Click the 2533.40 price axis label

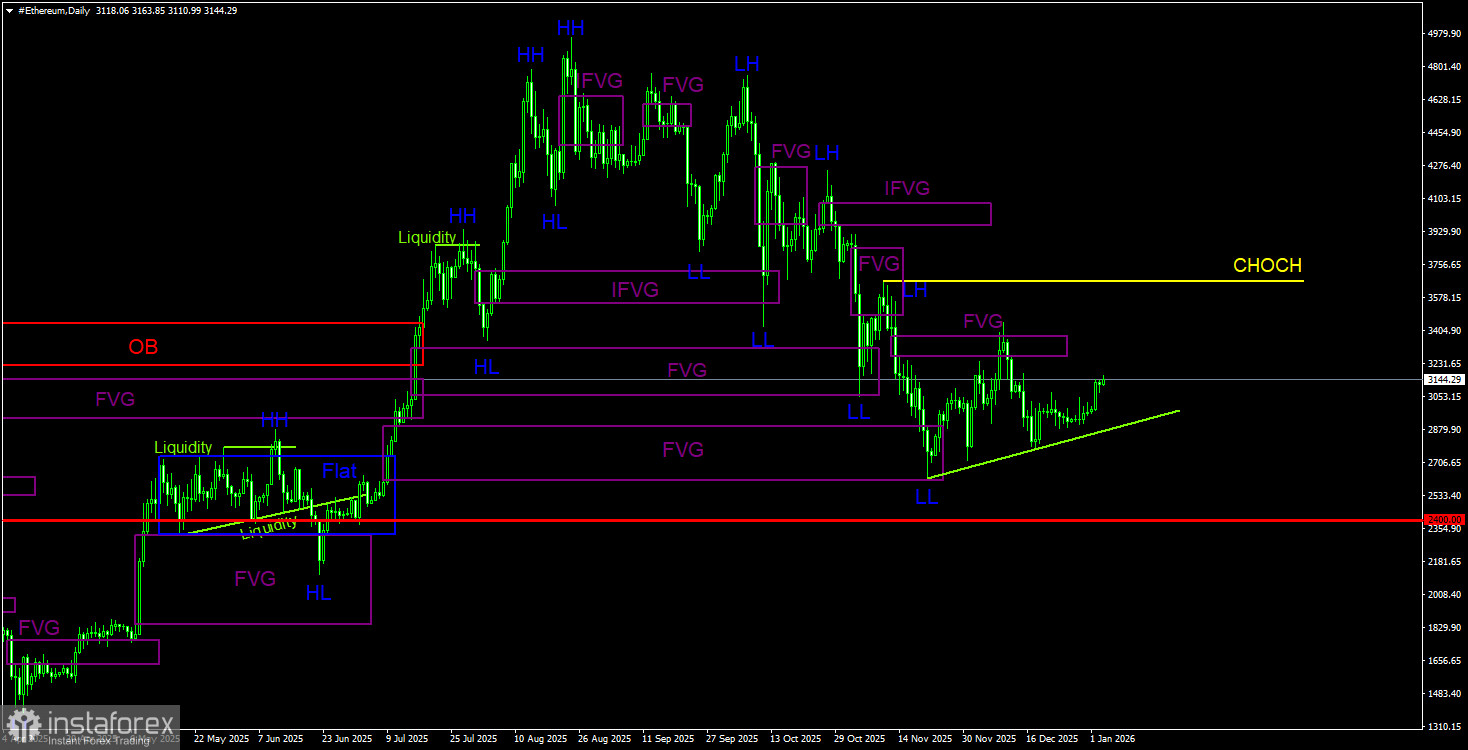[1444, 496]
